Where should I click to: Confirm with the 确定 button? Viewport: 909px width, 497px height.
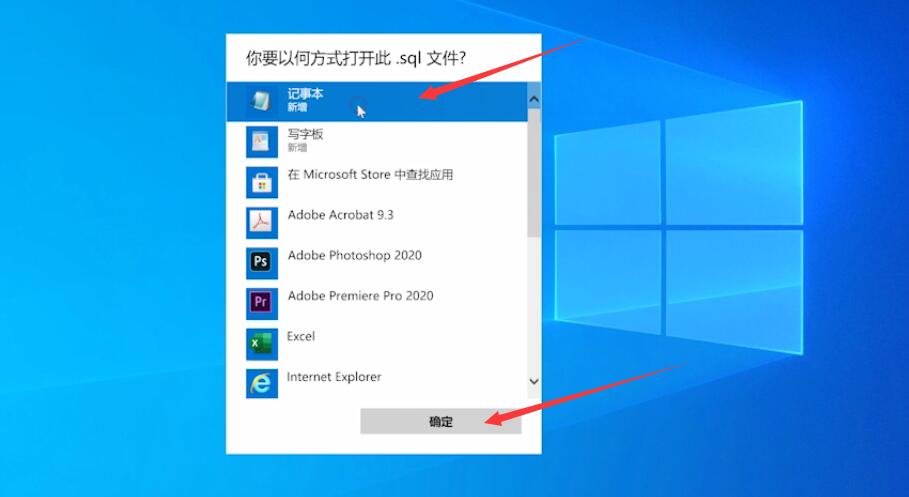(441, 422)
